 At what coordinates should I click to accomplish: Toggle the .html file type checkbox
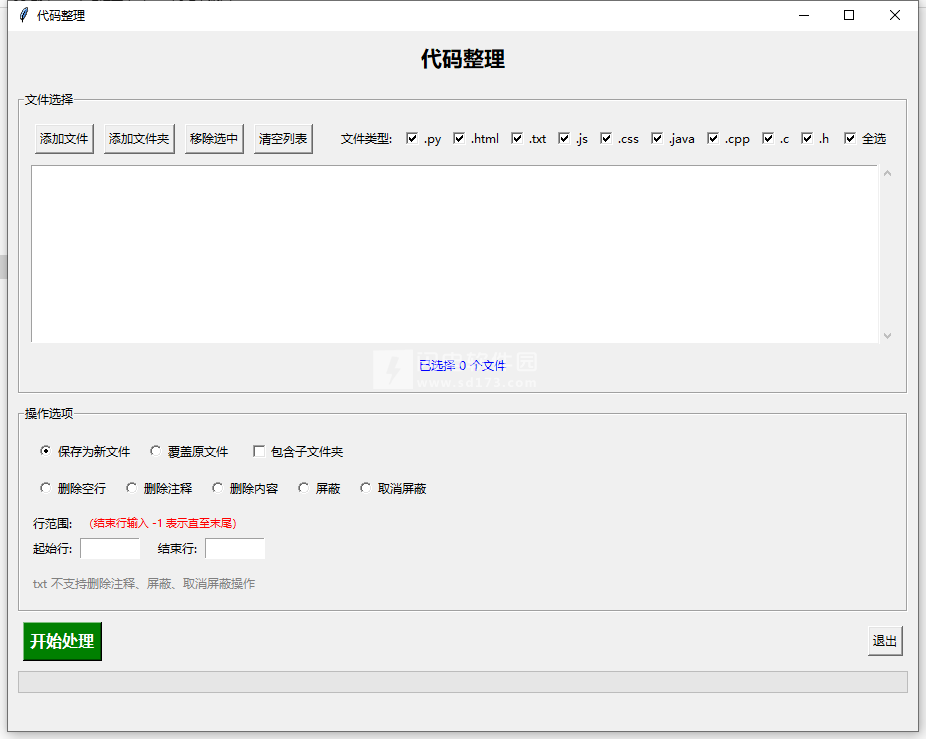coord(459,139)
